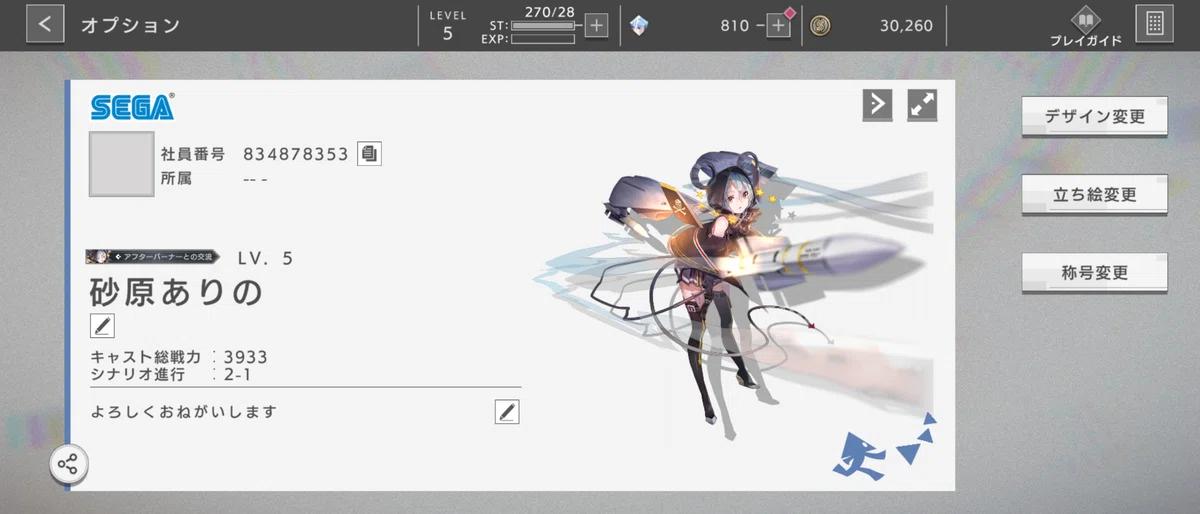Expand card to fullscreen view

[922, 104]
